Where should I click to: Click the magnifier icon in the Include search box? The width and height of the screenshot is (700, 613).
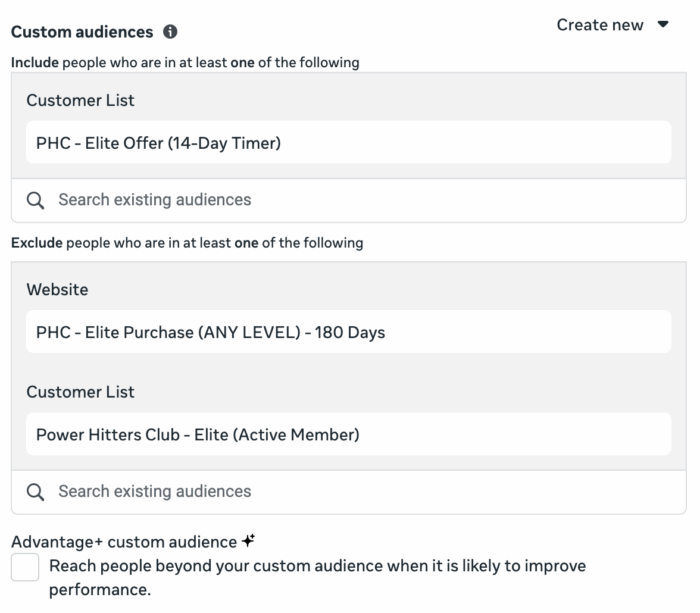click(x=35, y=200)
